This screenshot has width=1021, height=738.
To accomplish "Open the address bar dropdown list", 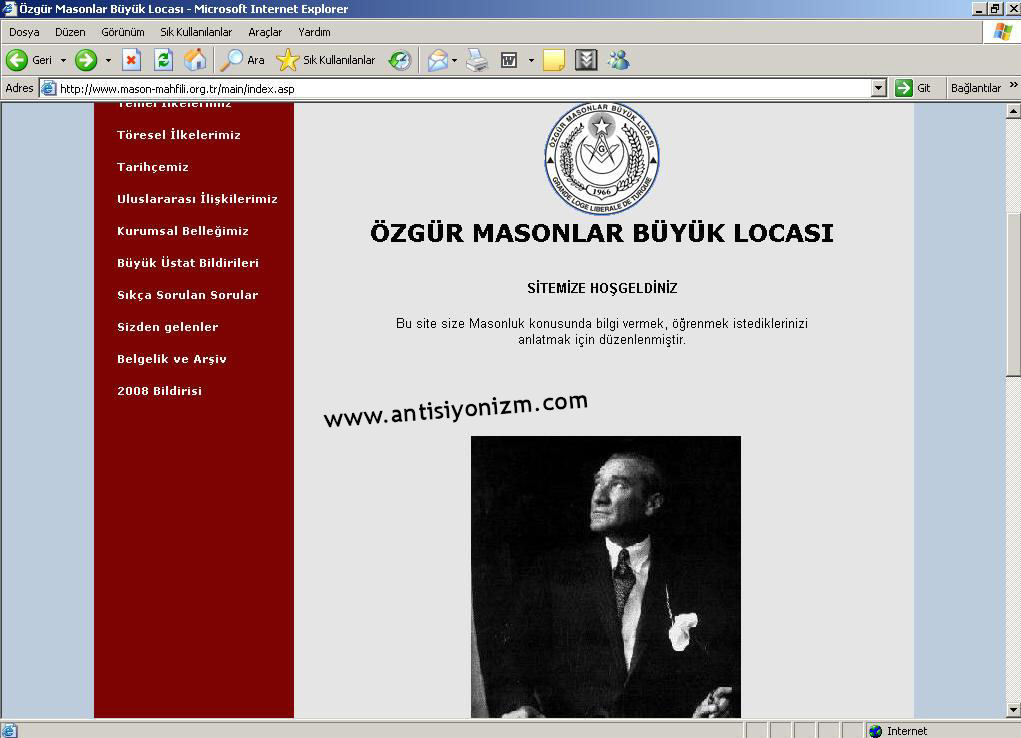I will (879, 88).
